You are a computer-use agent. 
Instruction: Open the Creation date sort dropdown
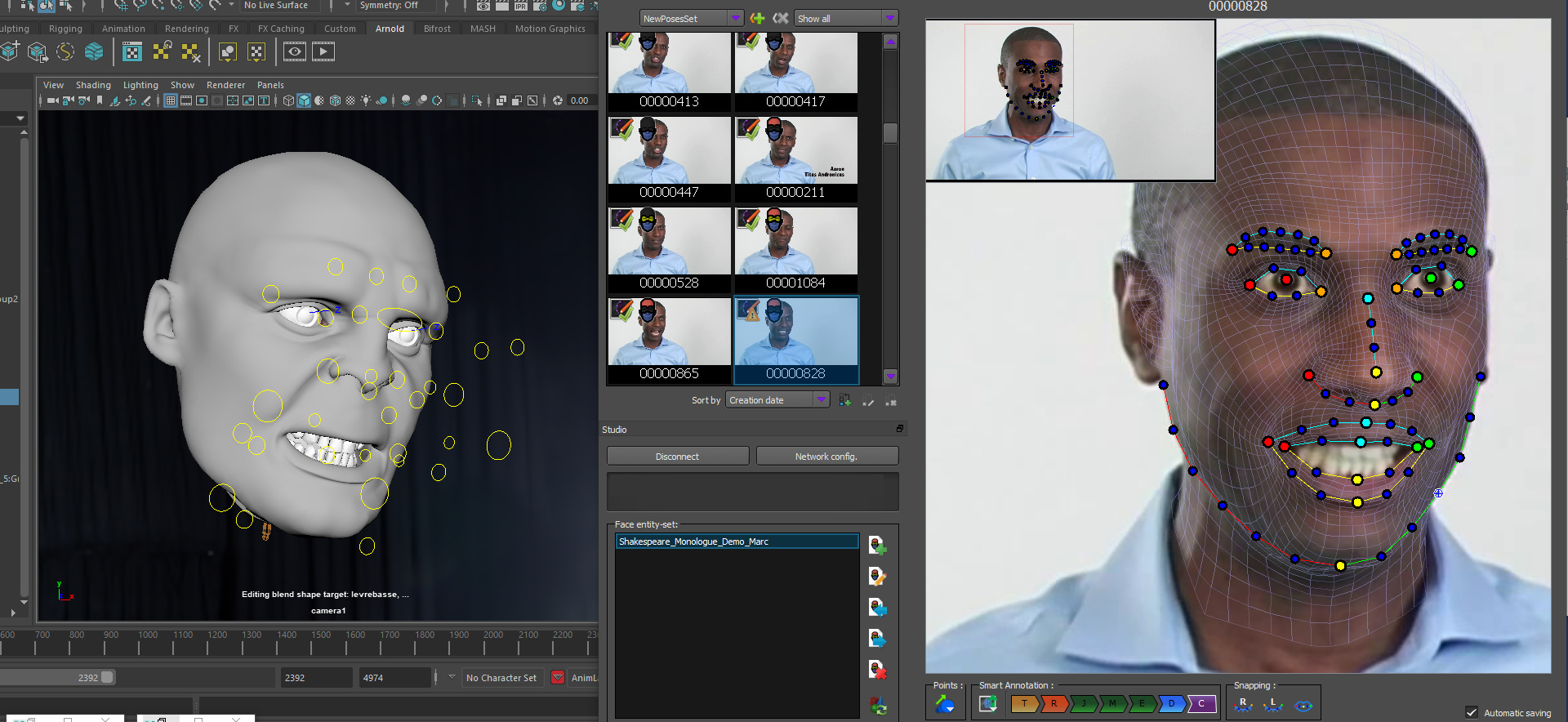pos(777,400)
